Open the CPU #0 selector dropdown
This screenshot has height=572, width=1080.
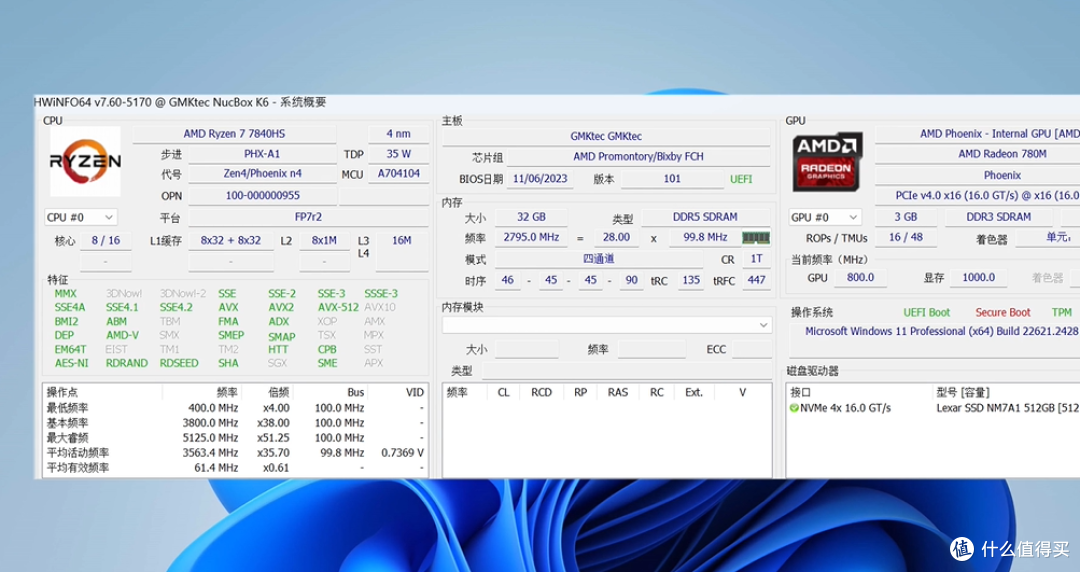click(81, 217)
